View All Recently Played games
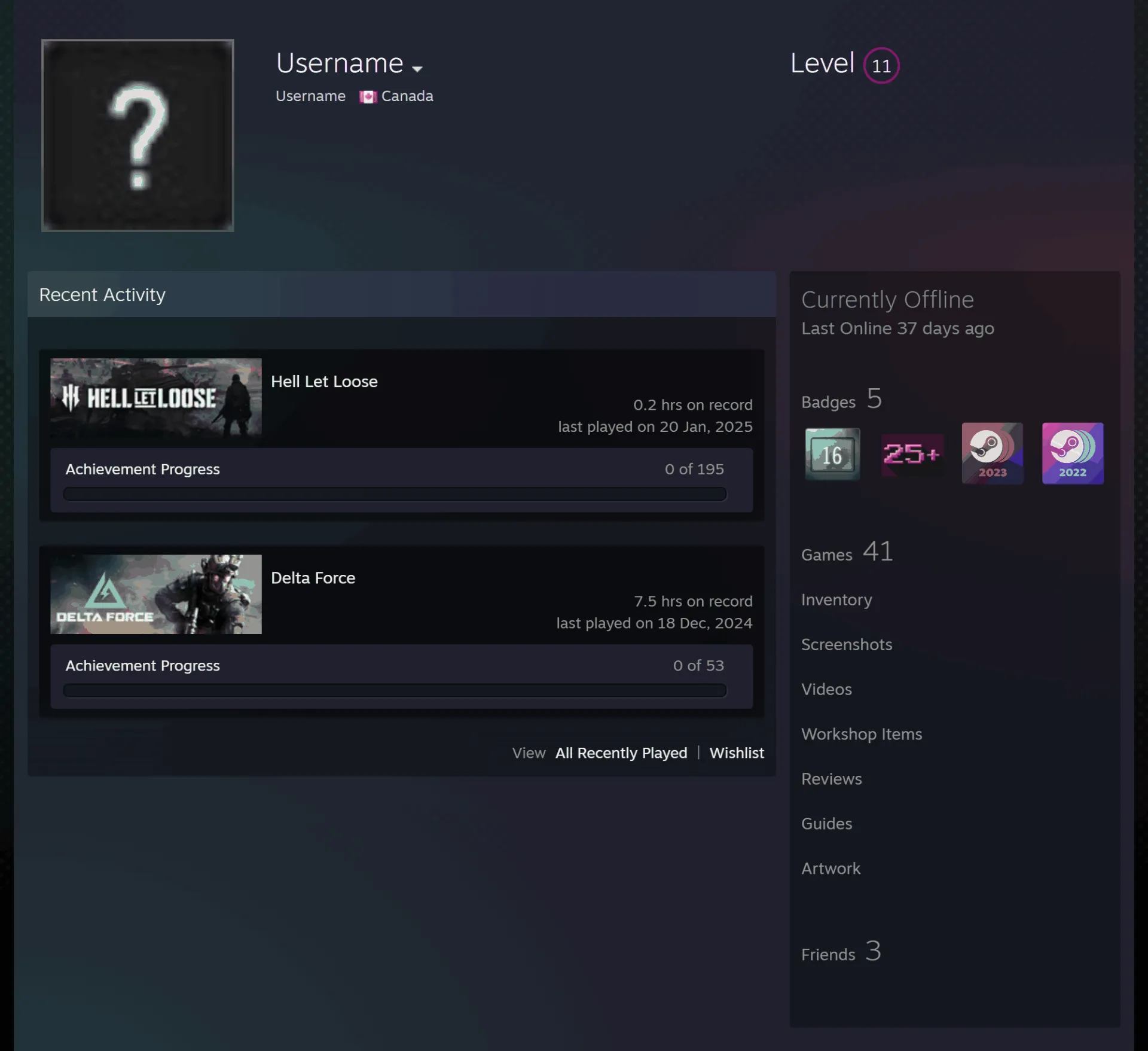1148x1051 pixels. 621,753
